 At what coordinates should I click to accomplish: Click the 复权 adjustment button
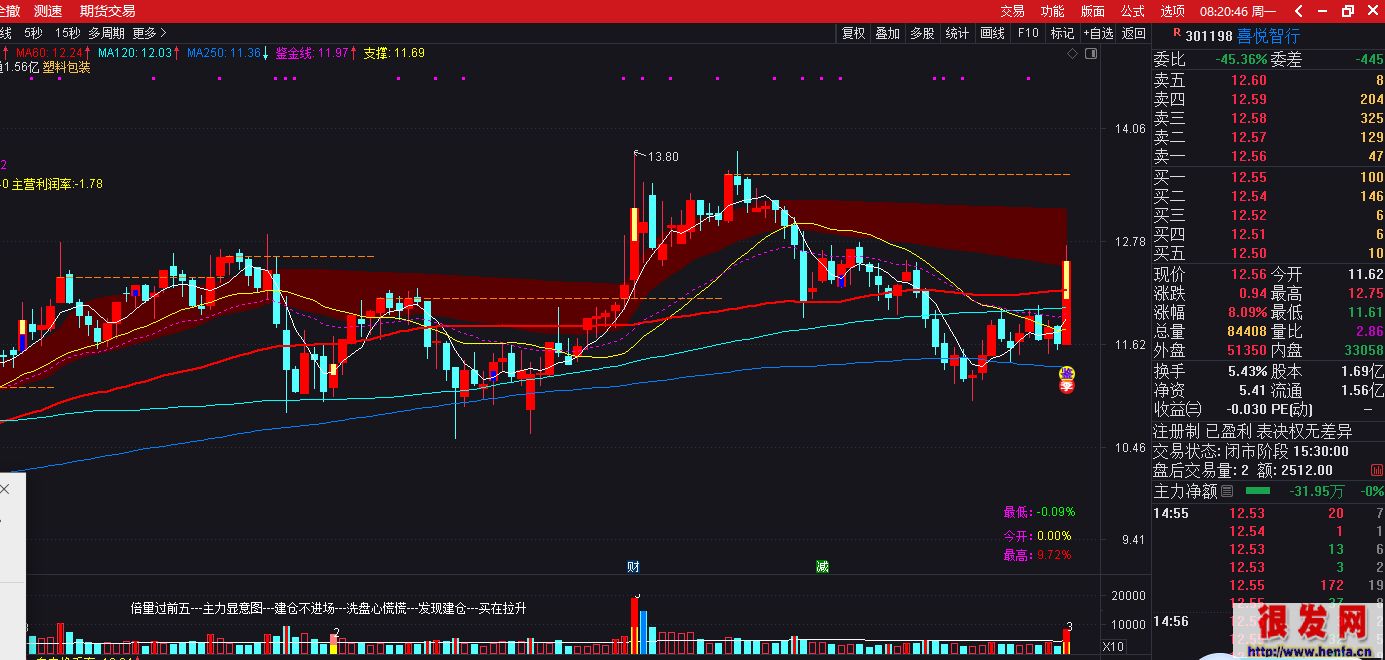coord(853,33)
